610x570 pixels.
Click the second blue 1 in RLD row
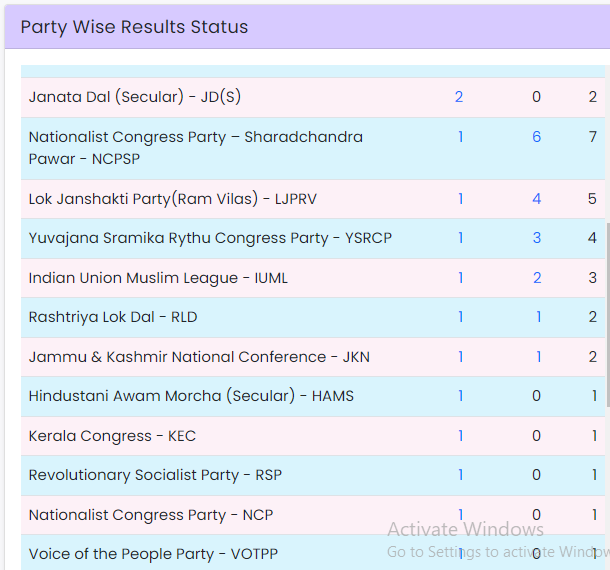(537, 317)
